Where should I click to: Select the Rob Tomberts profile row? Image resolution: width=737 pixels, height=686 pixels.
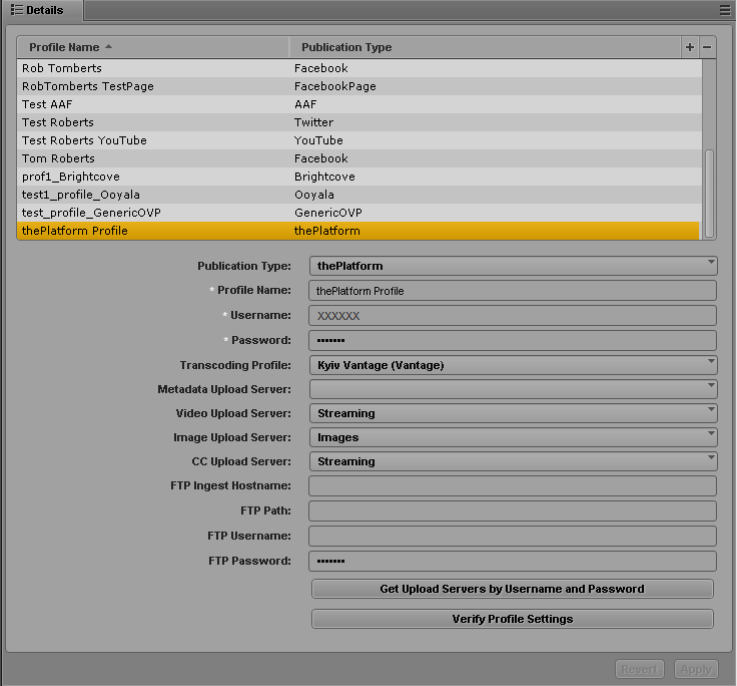[360, 68]
